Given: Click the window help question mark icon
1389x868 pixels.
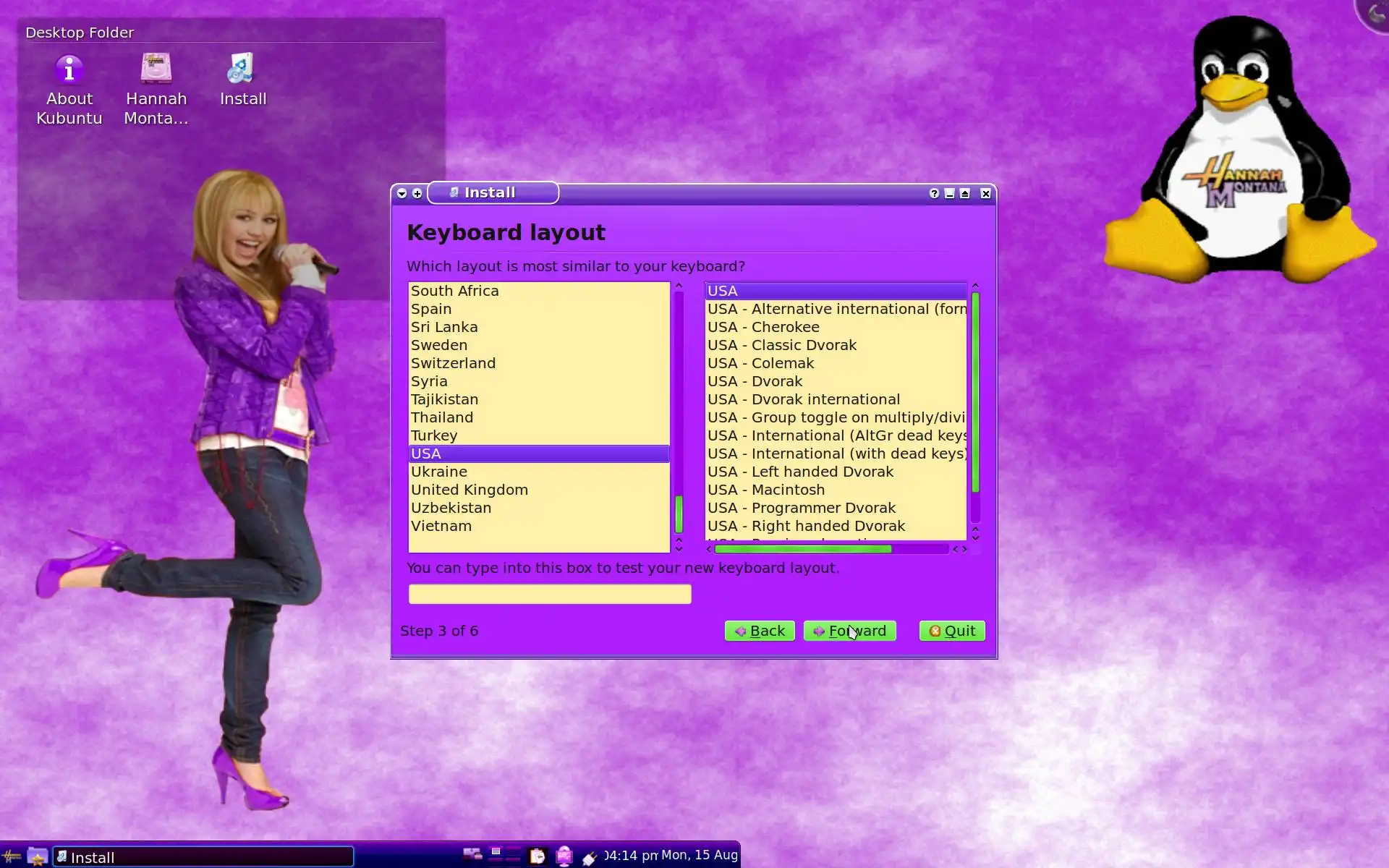Looking at the screenshot, I should click(934, 193).
